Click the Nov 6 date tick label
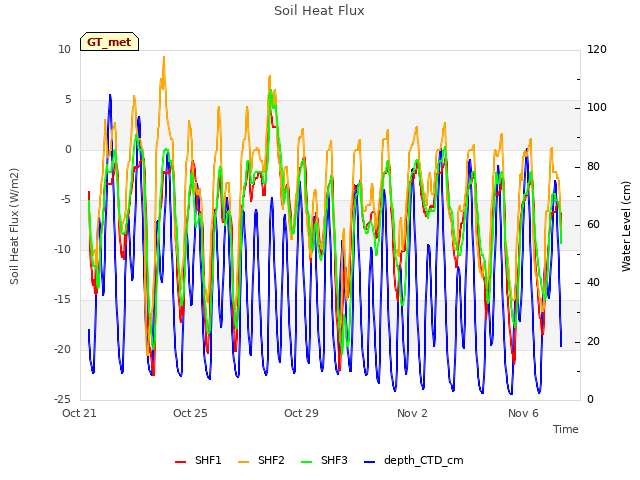This screenshot has width=640, height=480. pos(523,413)
